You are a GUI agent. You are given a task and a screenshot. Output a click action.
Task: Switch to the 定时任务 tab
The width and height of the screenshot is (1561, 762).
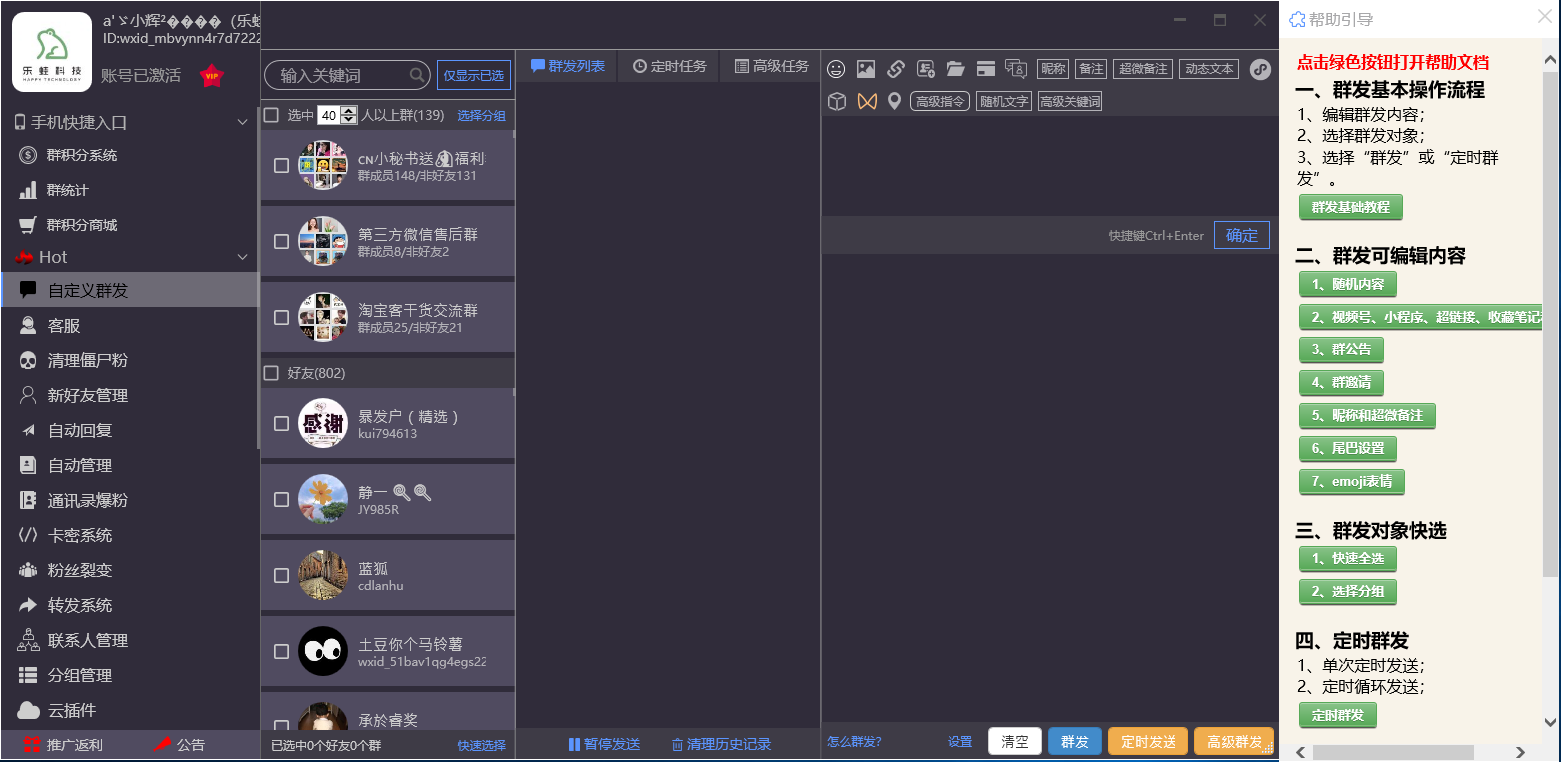(x=669, y=66)
